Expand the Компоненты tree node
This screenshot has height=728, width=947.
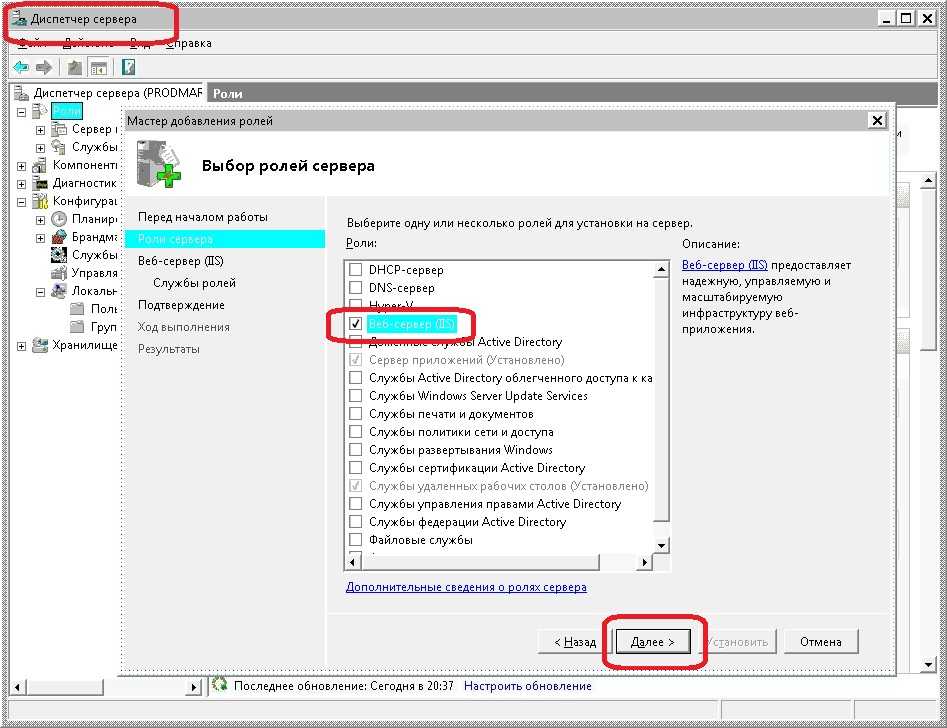coord(22,165)
